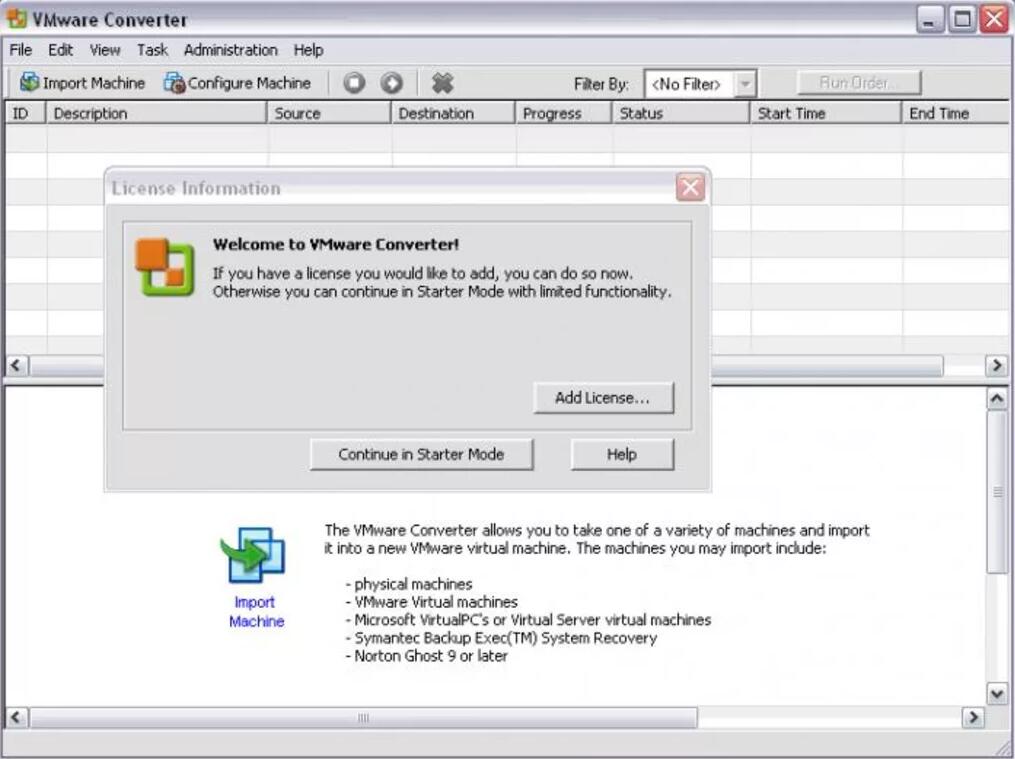This screenshot has width=1015, height=759.
Task: Sort by the ID column header
Action: tap(25, 113)
